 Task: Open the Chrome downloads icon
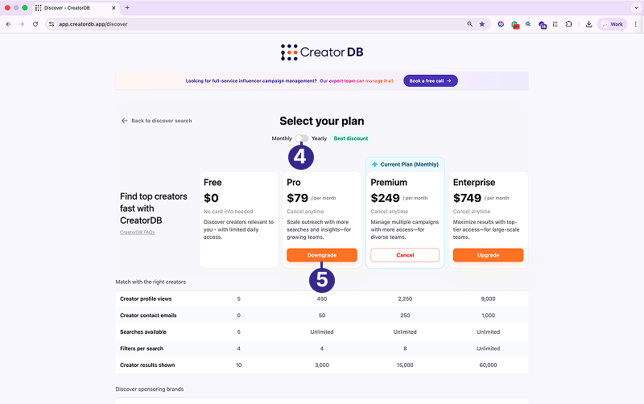coord(589,24)
